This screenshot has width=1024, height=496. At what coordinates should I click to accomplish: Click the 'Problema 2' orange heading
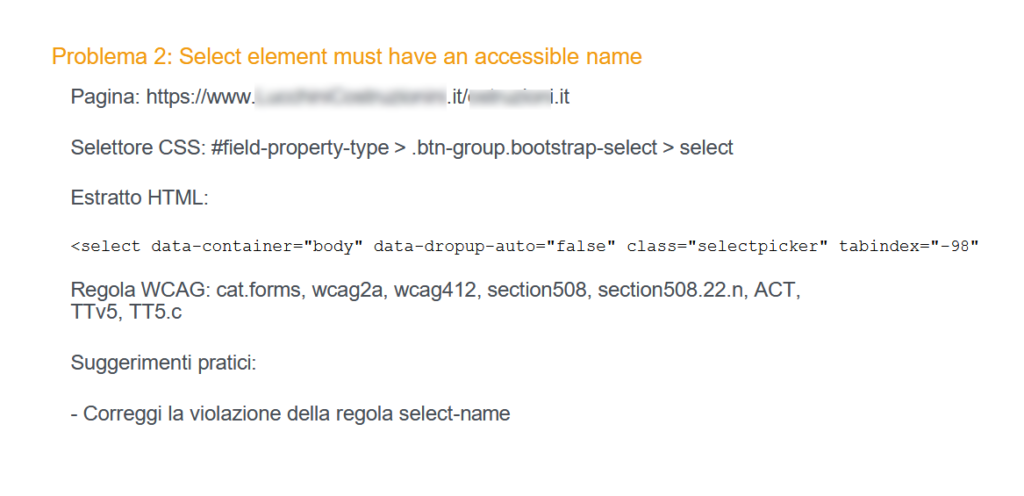[346, 57]
